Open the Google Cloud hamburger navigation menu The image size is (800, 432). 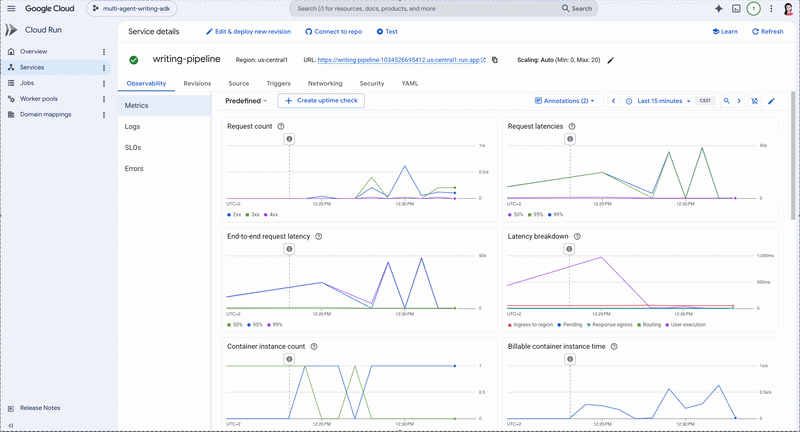tap(11, 9)
